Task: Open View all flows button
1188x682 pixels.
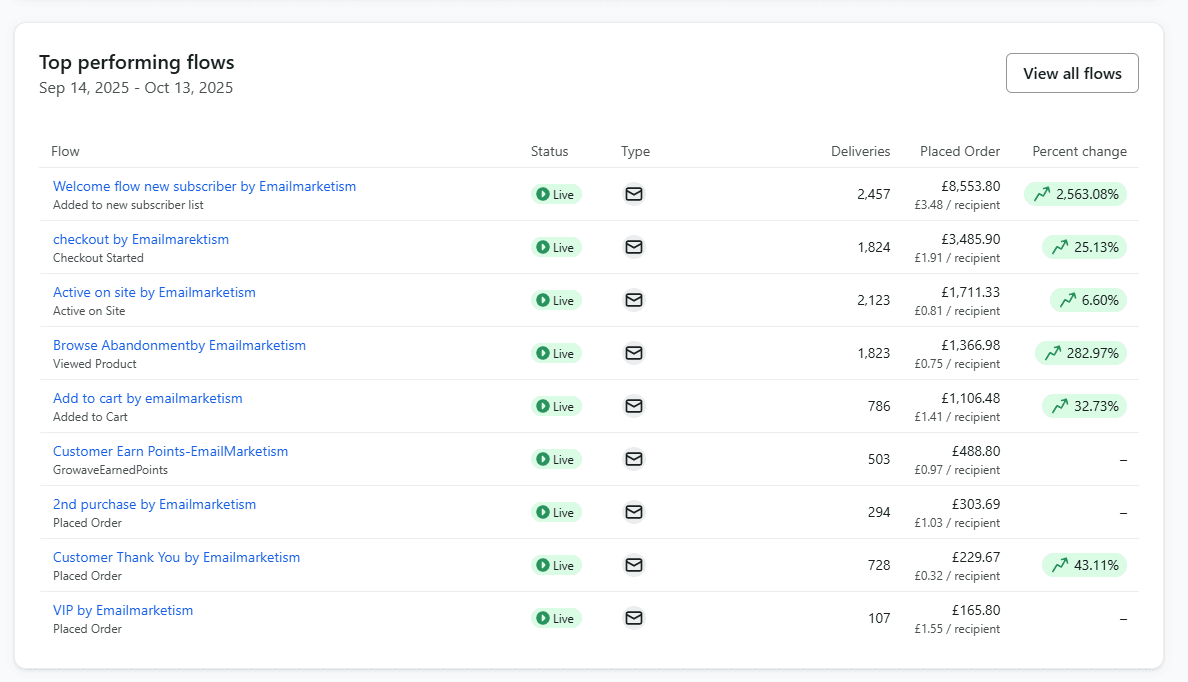Action: tap(1072, 73)
